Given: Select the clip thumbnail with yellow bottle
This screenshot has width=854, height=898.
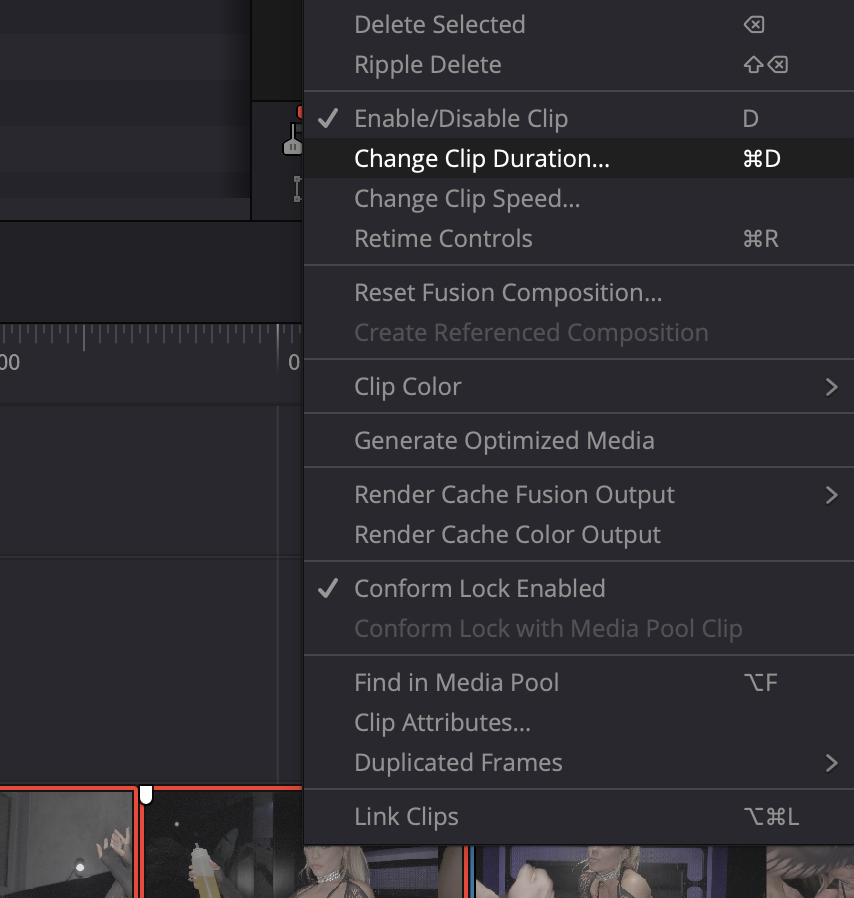Looking at the screenshot, I should point(223,844).
